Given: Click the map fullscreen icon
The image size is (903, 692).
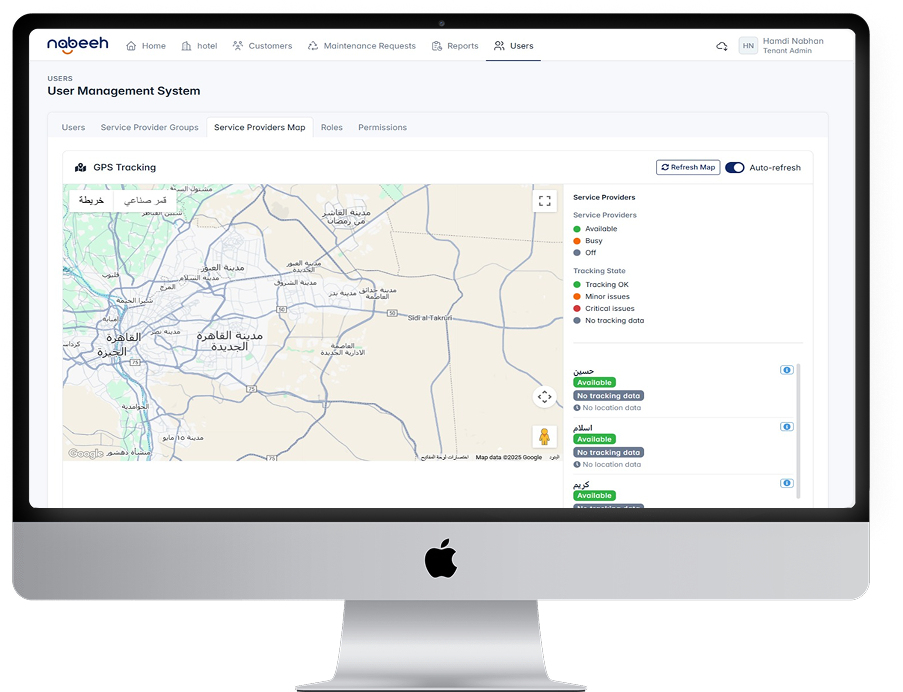Looking at the screenshot, I should [545, 200].
